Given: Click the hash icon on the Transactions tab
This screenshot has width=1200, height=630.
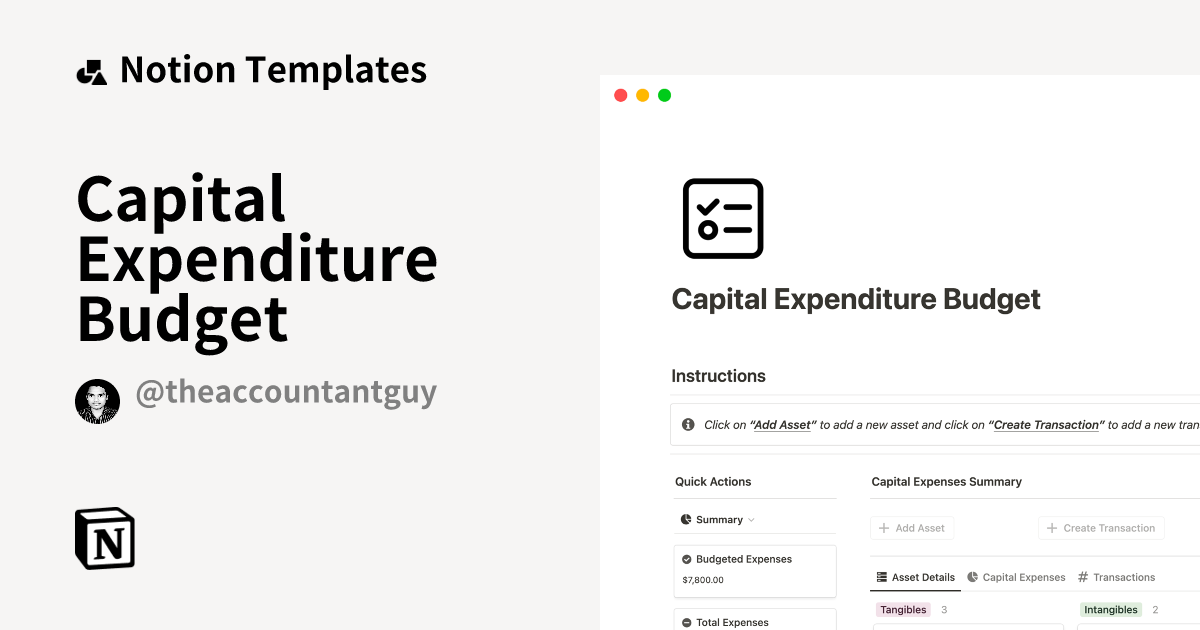Looking at the screenshot, I should click(x=1083, y=577).
